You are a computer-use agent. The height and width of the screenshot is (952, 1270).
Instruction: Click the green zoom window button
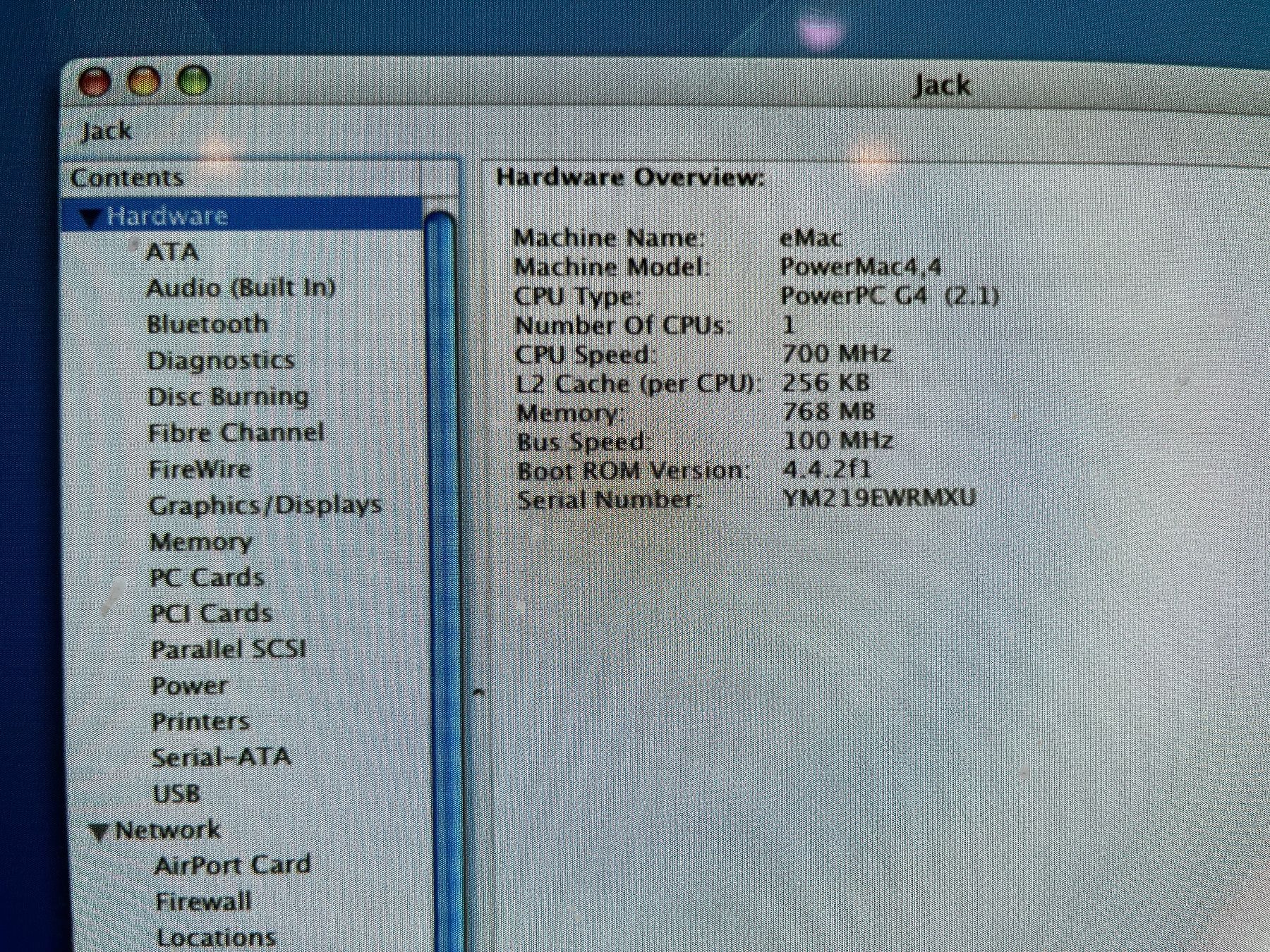[x=193, y=80]
